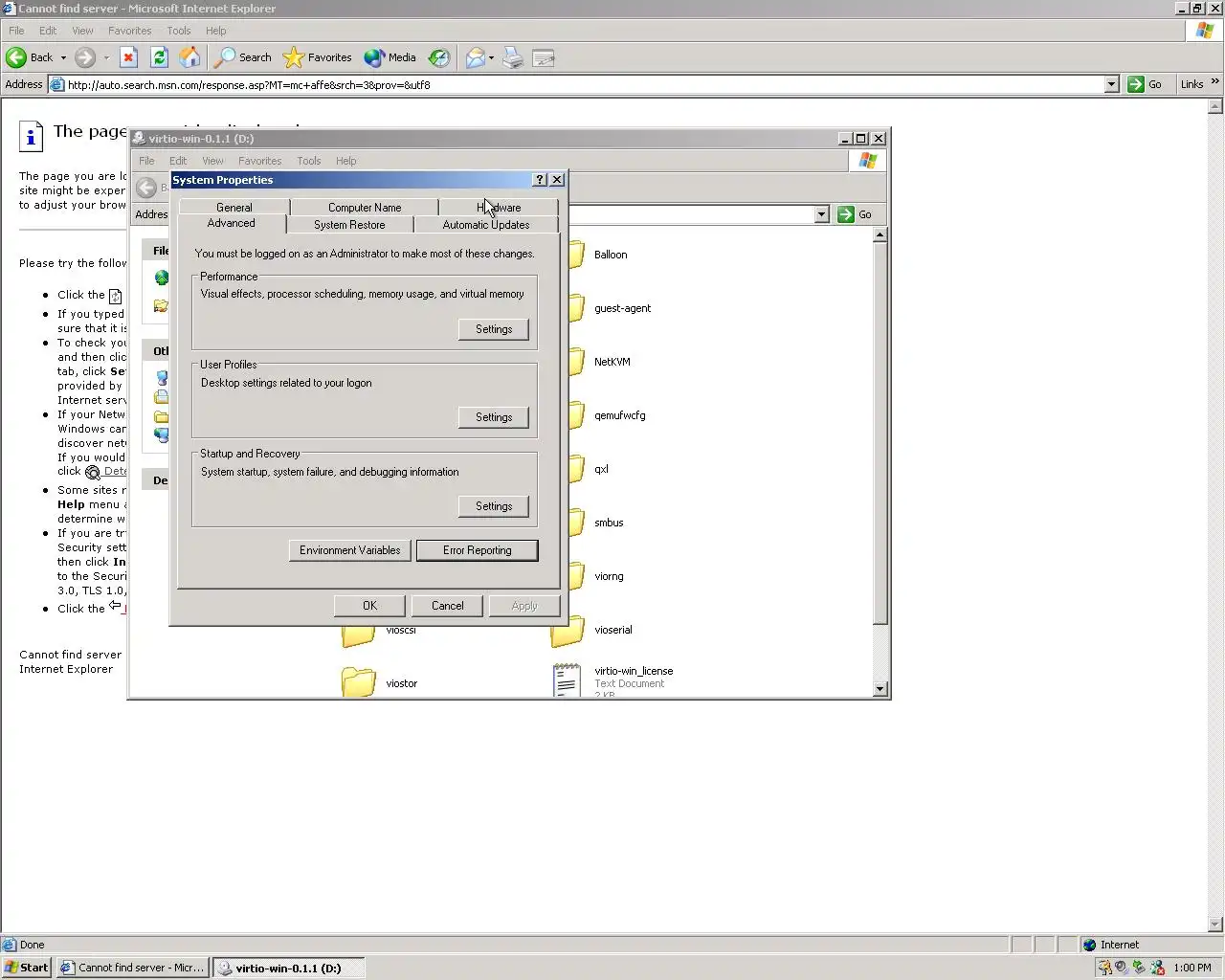Expand the Mail button dropdown arrow in IE
The image size is (1225, 980).
coord(491,57)
